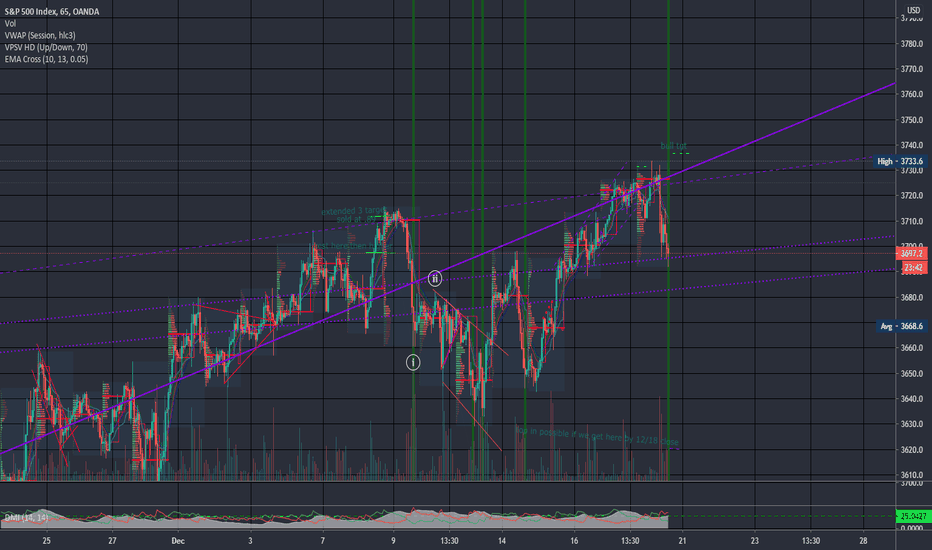Click the "Dec" date axis label
Image resolution: width=932 pixels, height=550 pixels.
(x=178, y=540)
